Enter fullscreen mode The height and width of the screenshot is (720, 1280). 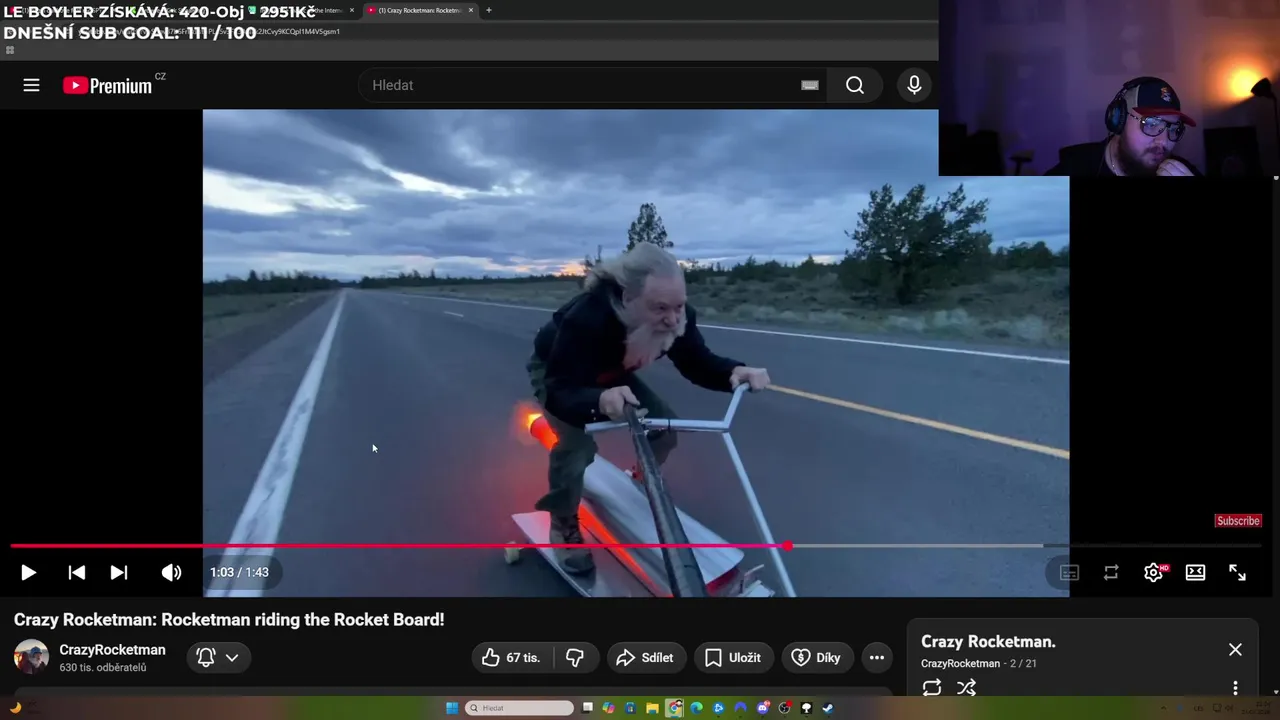point(1237,572)
